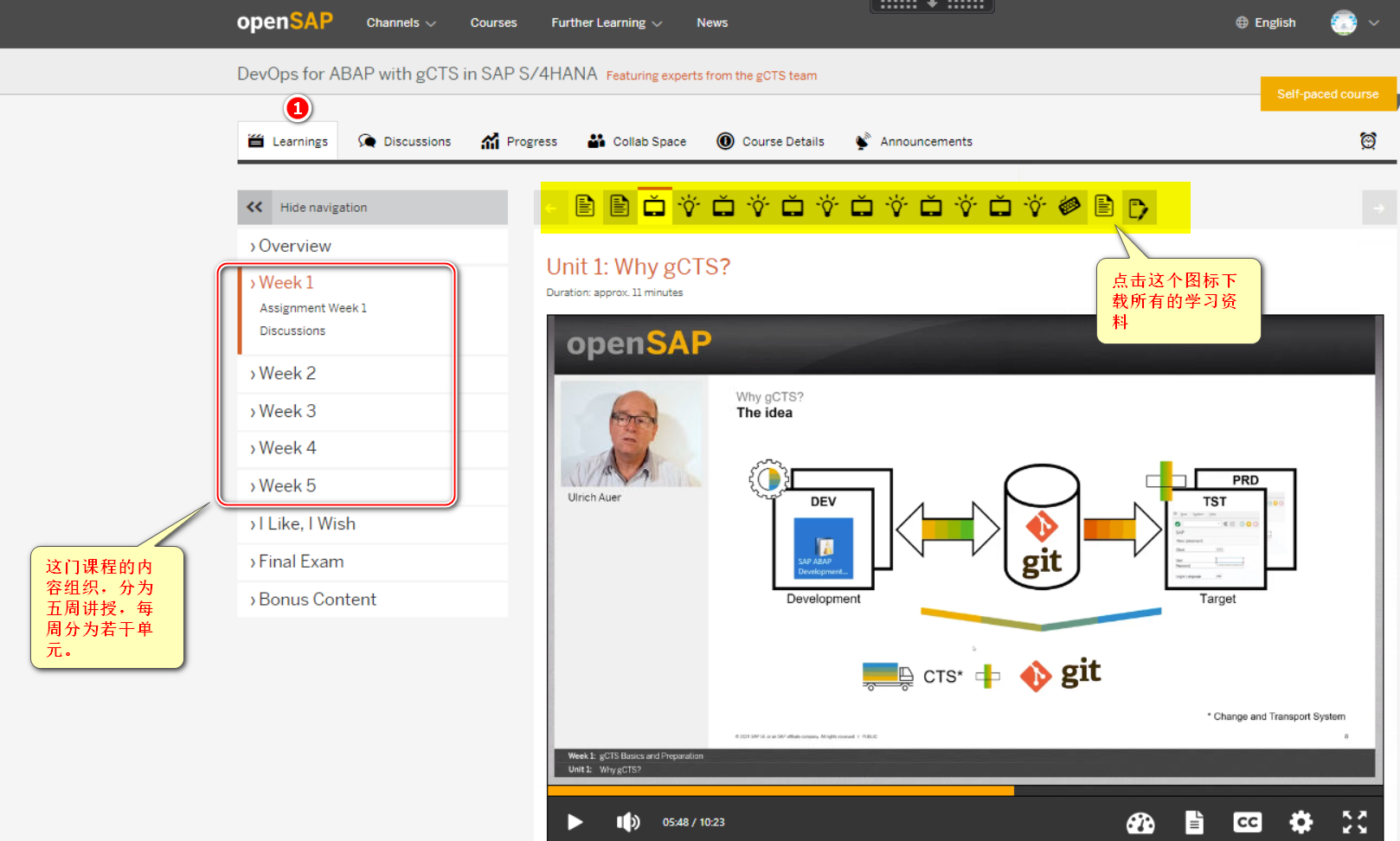This screenshot has width=1400, height=841.
Task: Open Discussions under Week 1
Action: [292, 331]
